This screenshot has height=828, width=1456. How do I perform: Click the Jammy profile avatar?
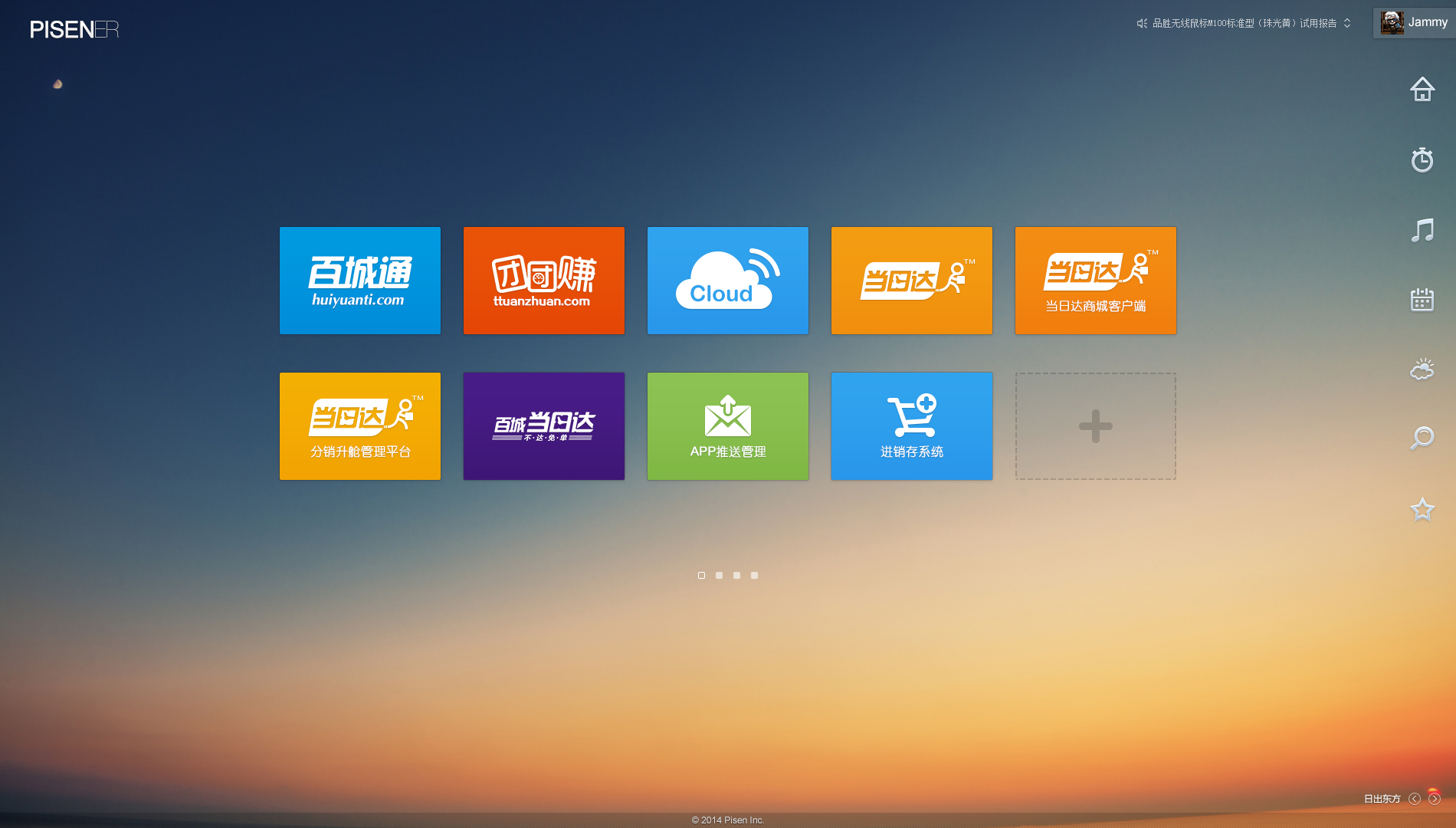(1392, 23)
